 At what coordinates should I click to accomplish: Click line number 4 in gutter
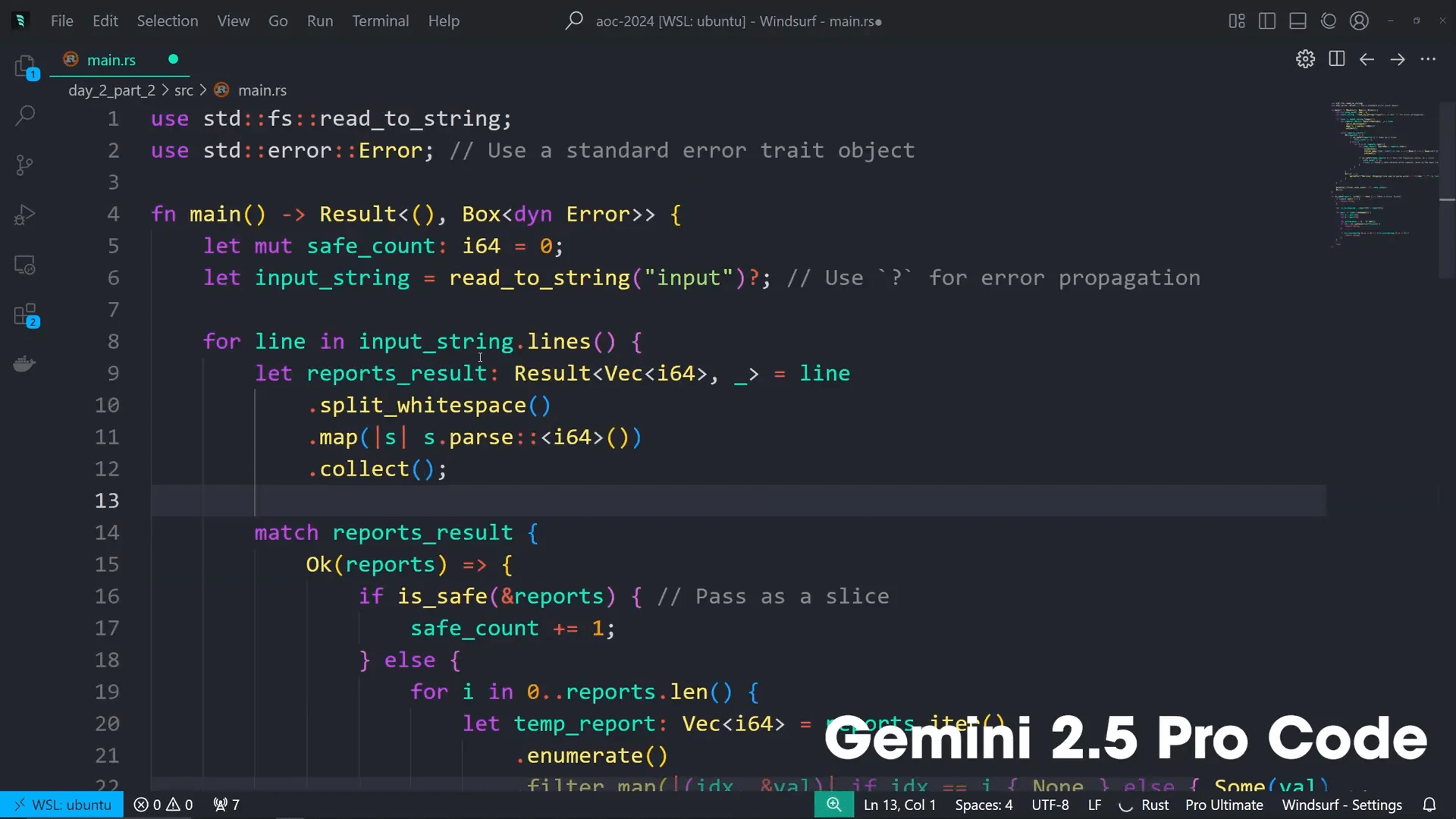coord(113,214)
